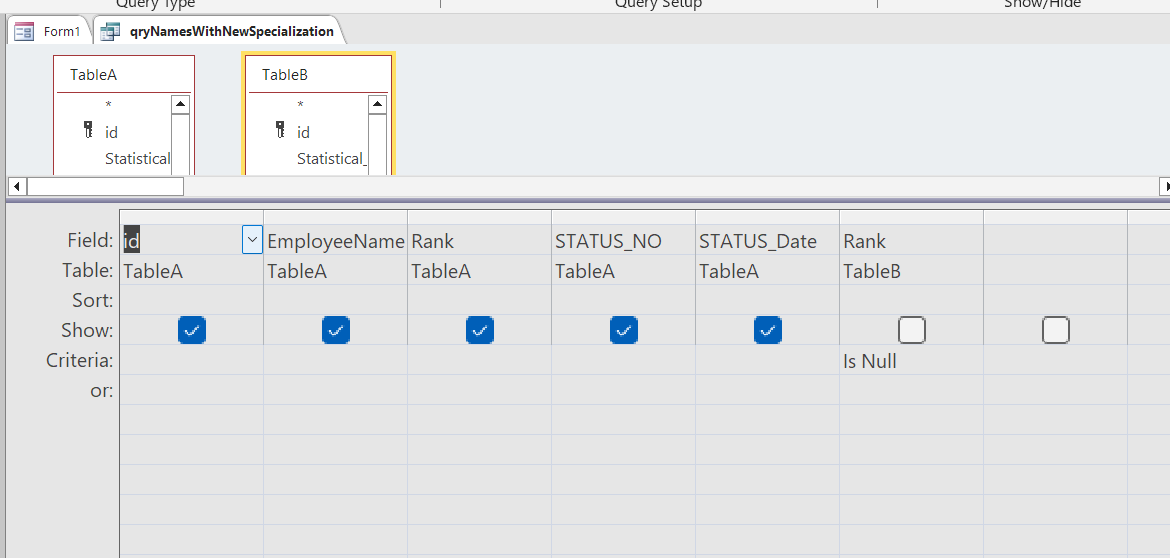1170x558 pixels.
Task: Click the qryNamesWithNewSpecialization query icon
Action: (x=110, y=31)
